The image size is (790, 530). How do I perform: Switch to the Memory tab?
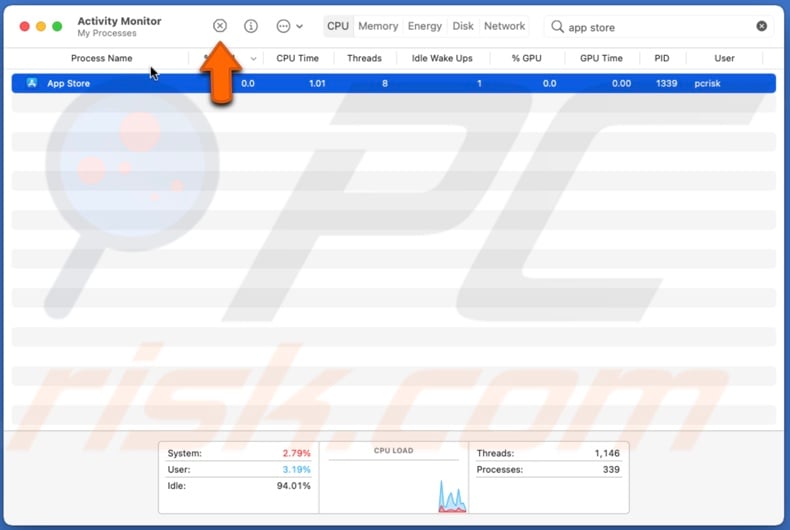(378, 26)
